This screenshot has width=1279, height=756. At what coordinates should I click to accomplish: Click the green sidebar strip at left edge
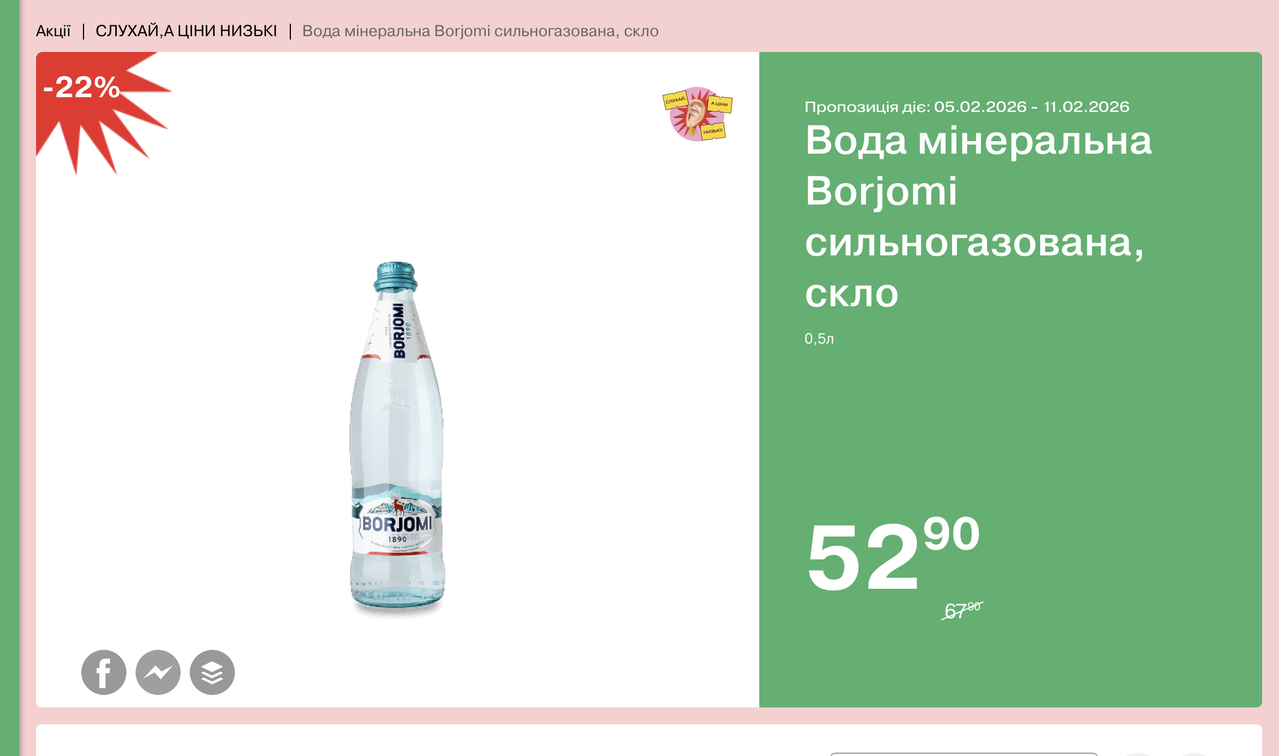click(10, 378)
